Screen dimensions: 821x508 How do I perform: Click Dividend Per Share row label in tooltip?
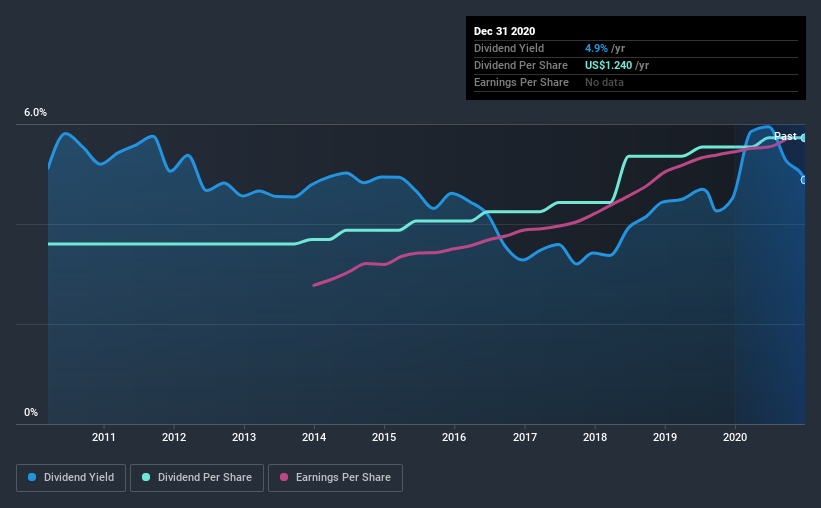520,65
